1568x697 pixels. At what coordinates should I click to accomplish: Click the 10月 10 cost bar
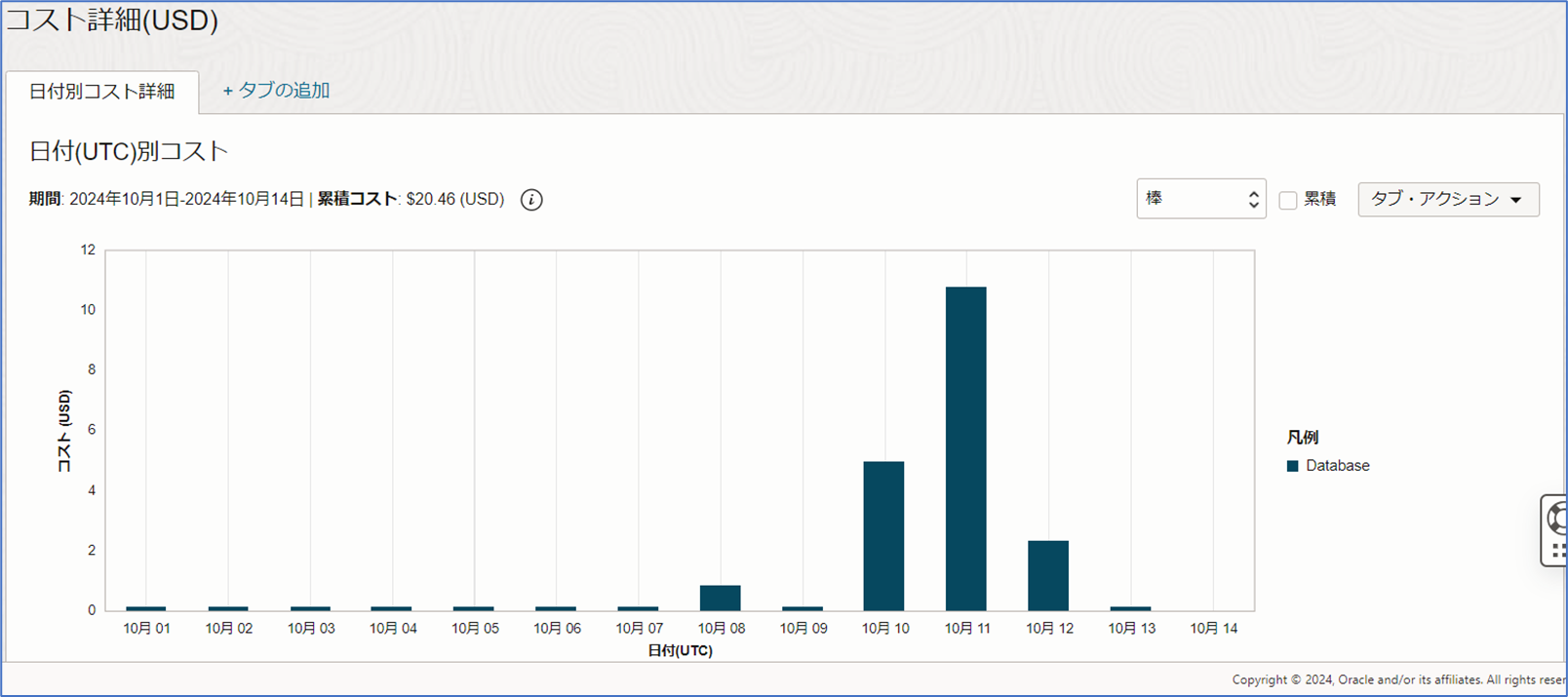[x=884, y=536]
